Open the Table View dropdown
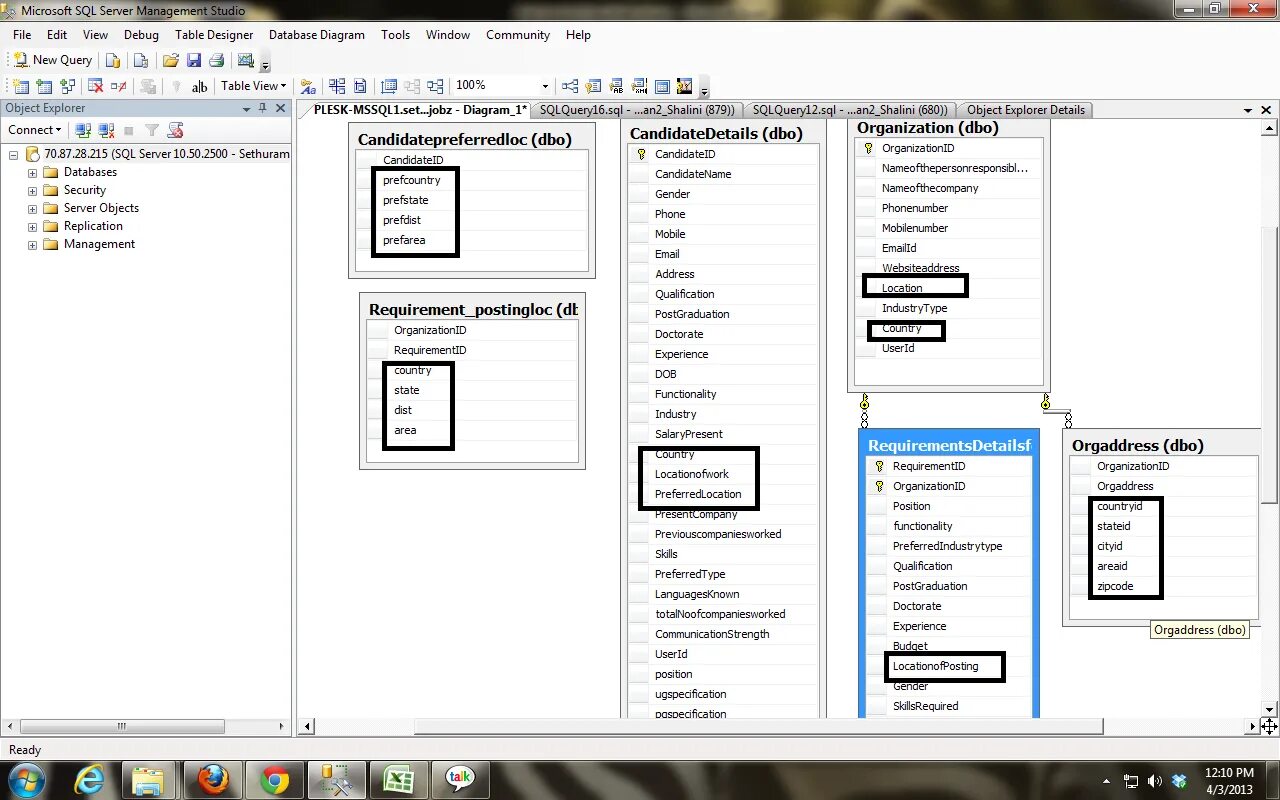Image resolution: width=1280 pixels, height=800 pixels. (x=253, y=86)
